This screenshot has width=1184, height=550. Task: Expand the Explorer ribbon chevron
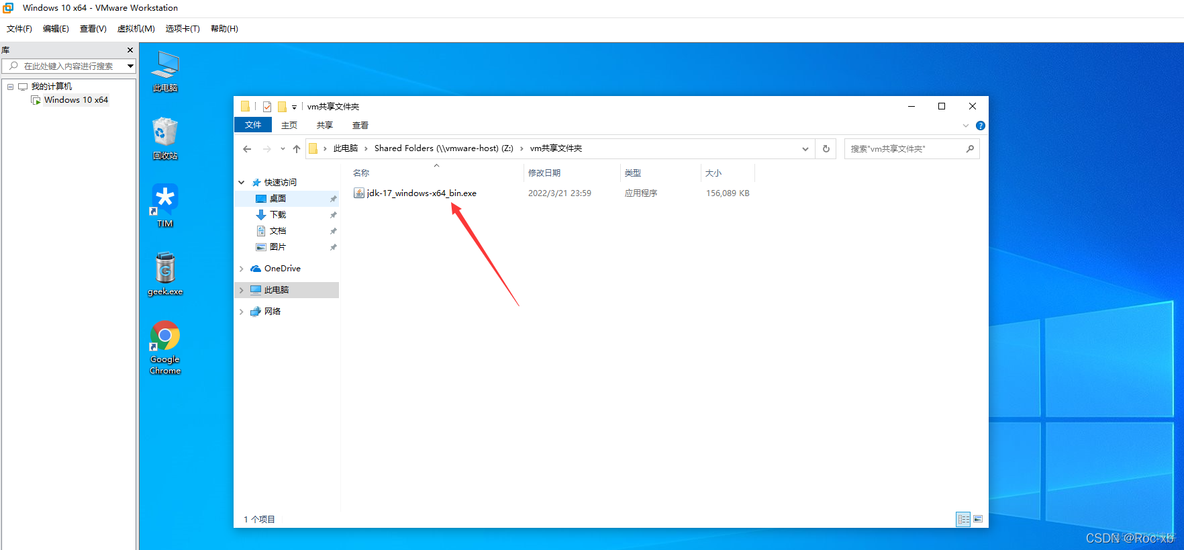[966, 125]
